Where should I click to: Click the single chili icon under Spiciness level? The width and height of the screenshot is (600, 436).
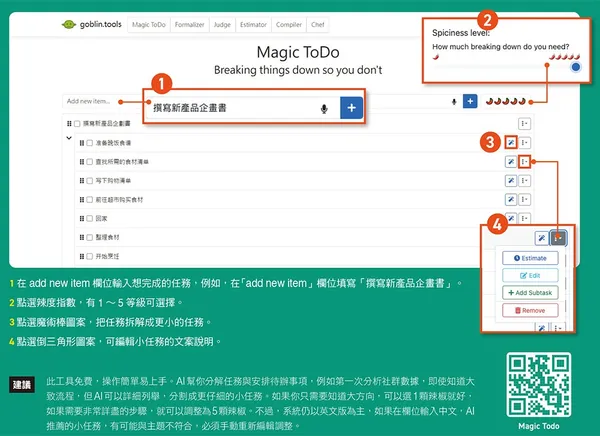pos(435,57)
